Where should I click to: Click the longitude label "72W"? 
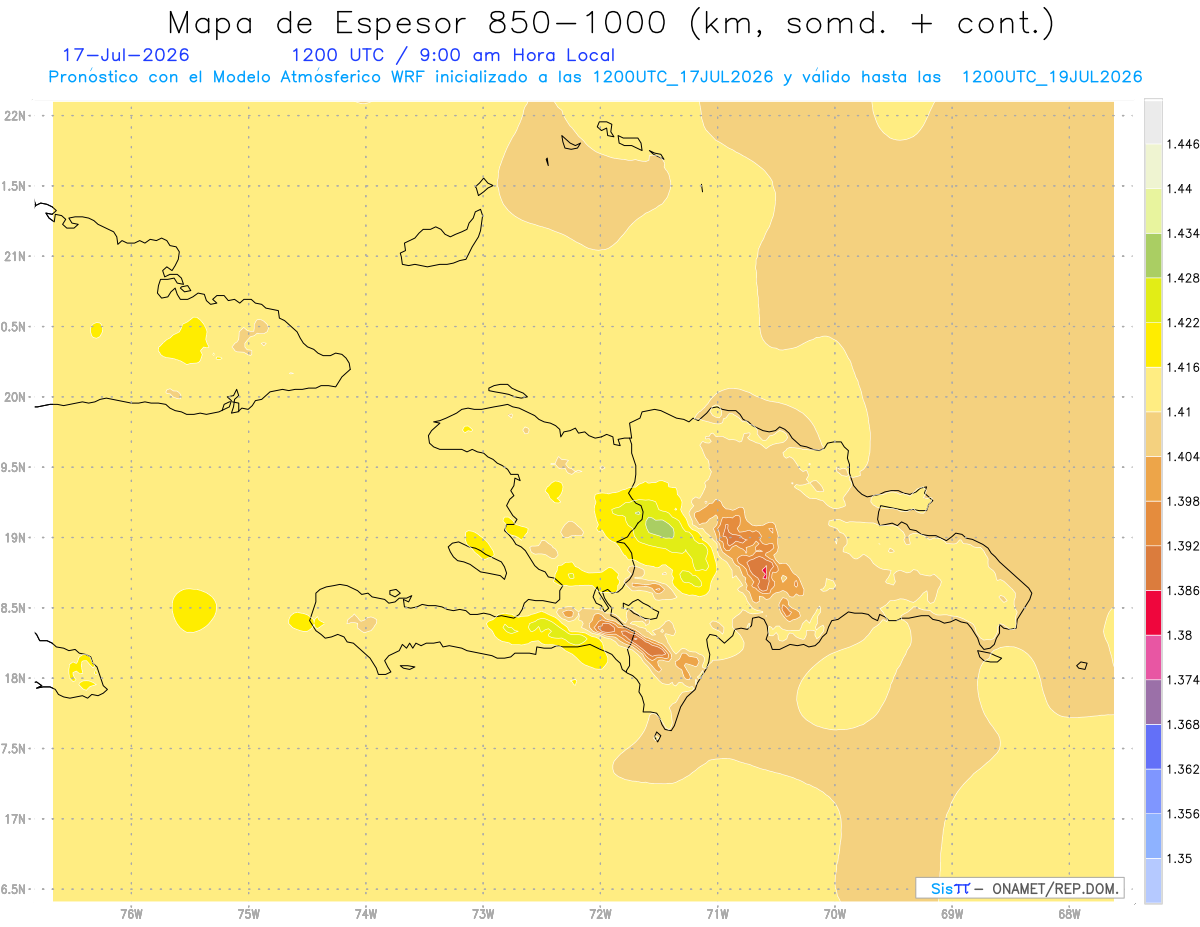(x=600, y=913)
